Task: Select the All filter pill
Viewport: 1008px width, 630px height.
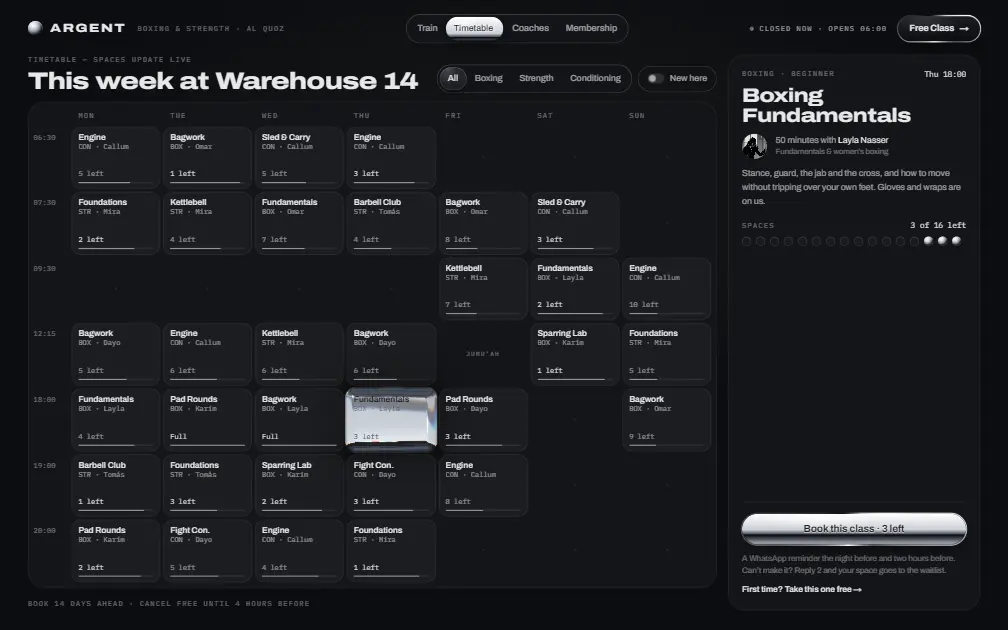Action: coord(453,78)
